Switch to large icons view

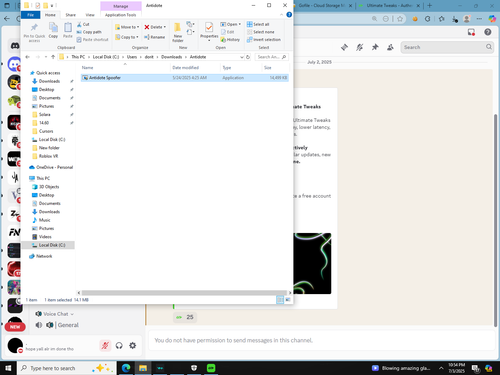(x=288, y=300)
